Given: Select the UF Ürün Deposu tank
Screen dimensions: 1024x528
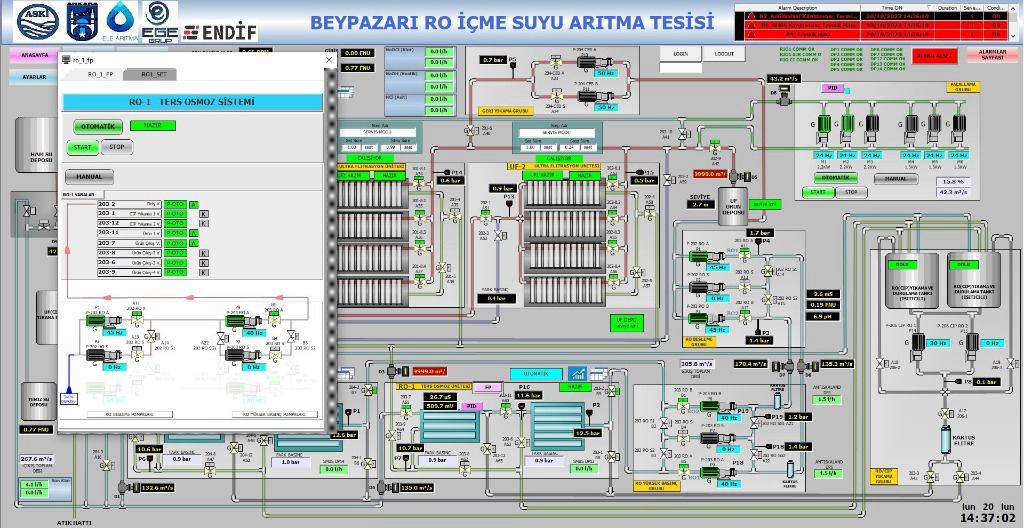Looking at the screenshot, I should (x=733, y=207).
